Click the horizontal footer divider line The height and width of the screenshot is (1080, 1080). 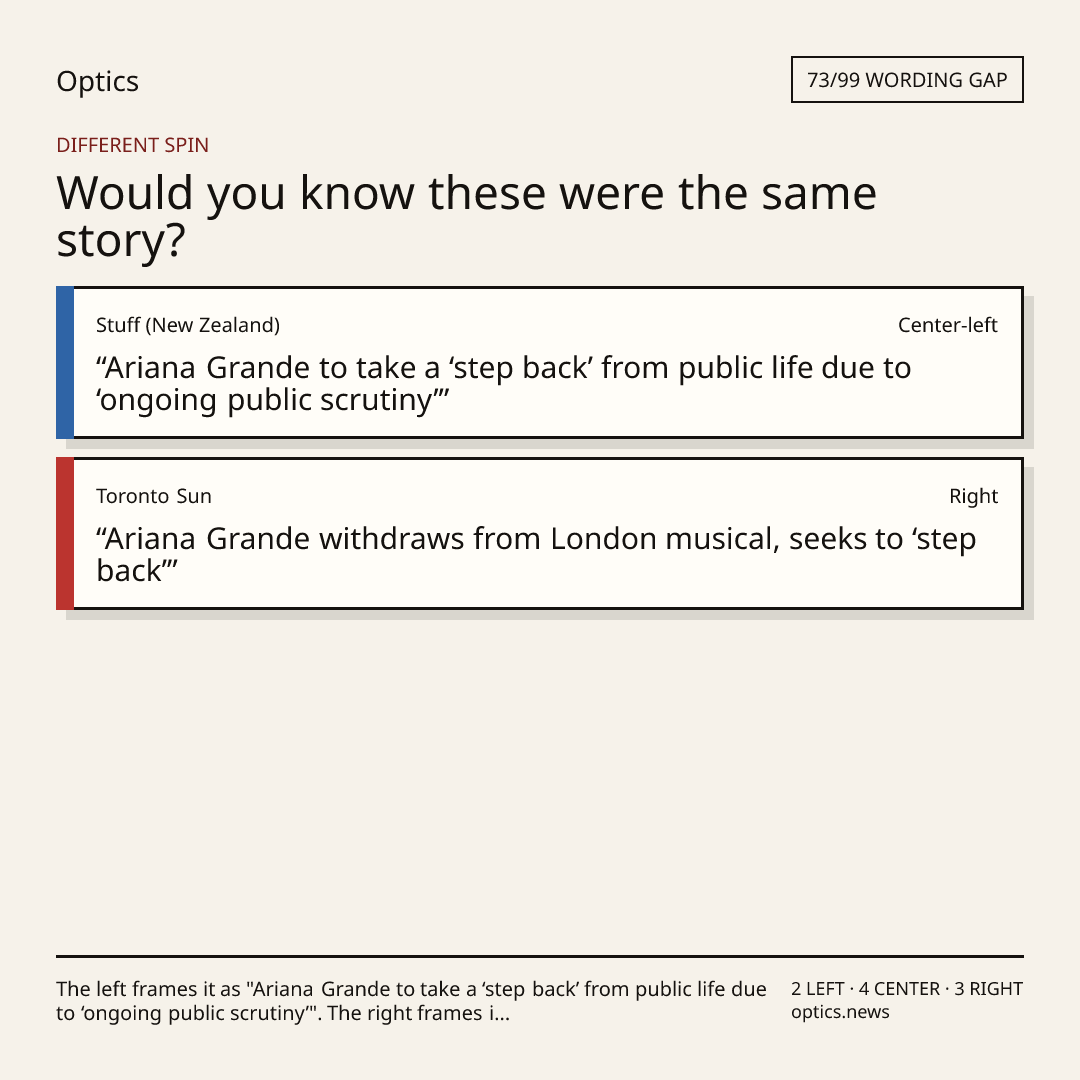(540, 956)
